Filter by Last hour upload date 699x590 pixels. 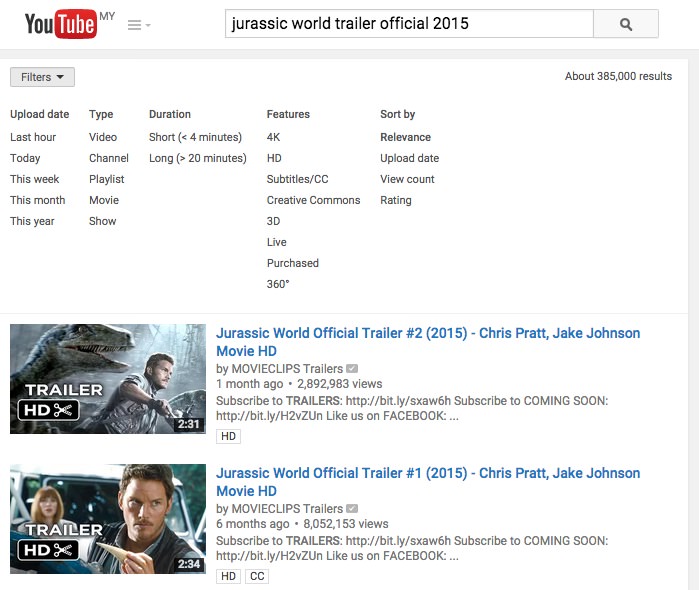pos(33,137)
